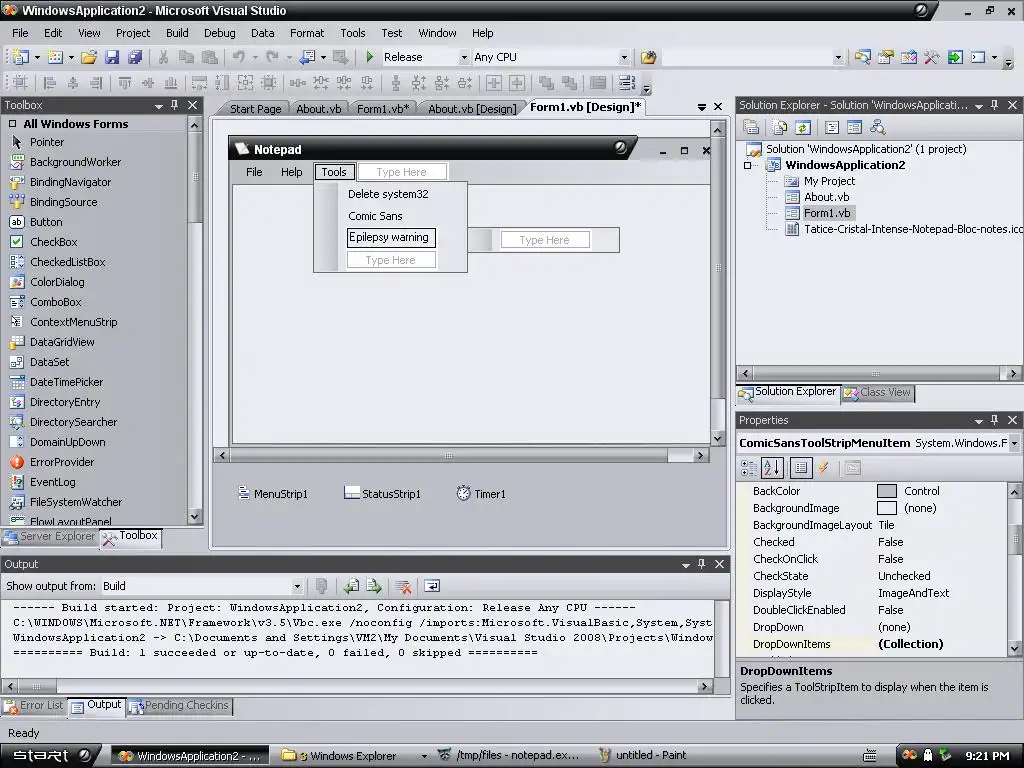
Task: Click the Type Here box beside Tools menu
Action: (402, 172)
